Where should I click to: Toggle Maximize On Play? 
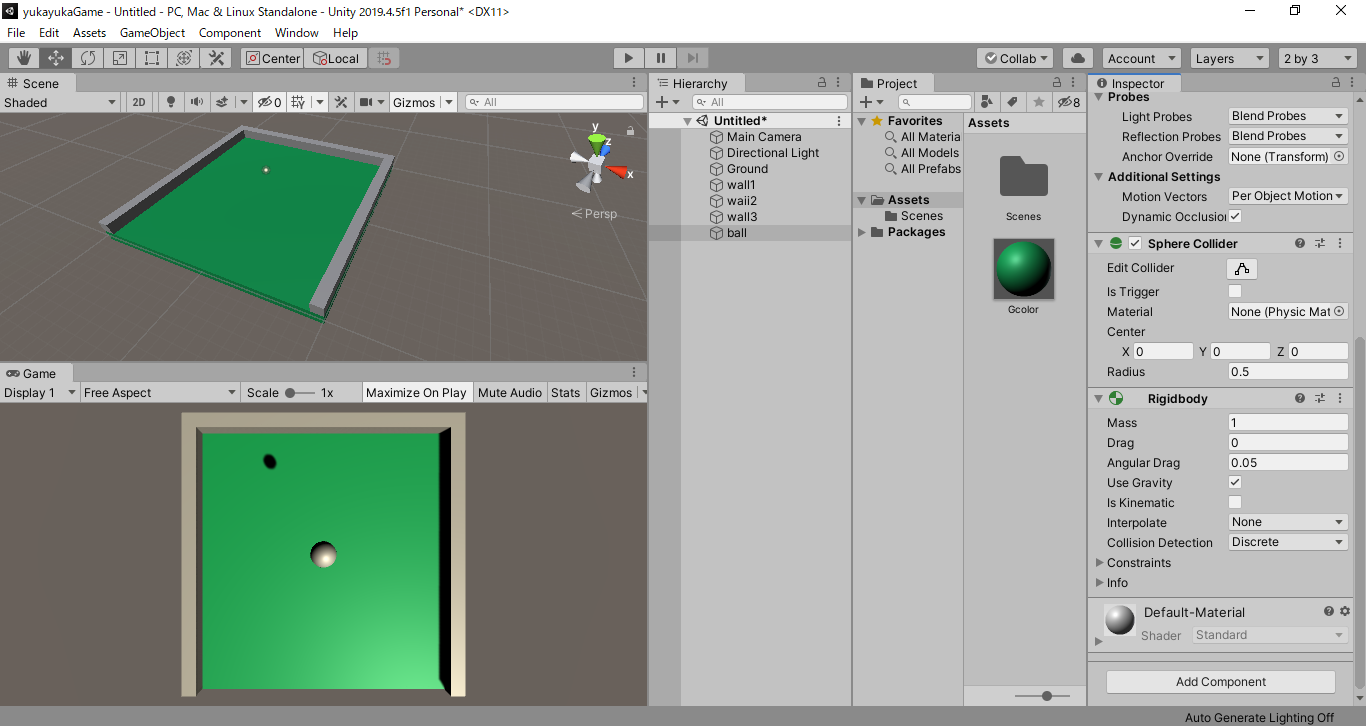416,393
